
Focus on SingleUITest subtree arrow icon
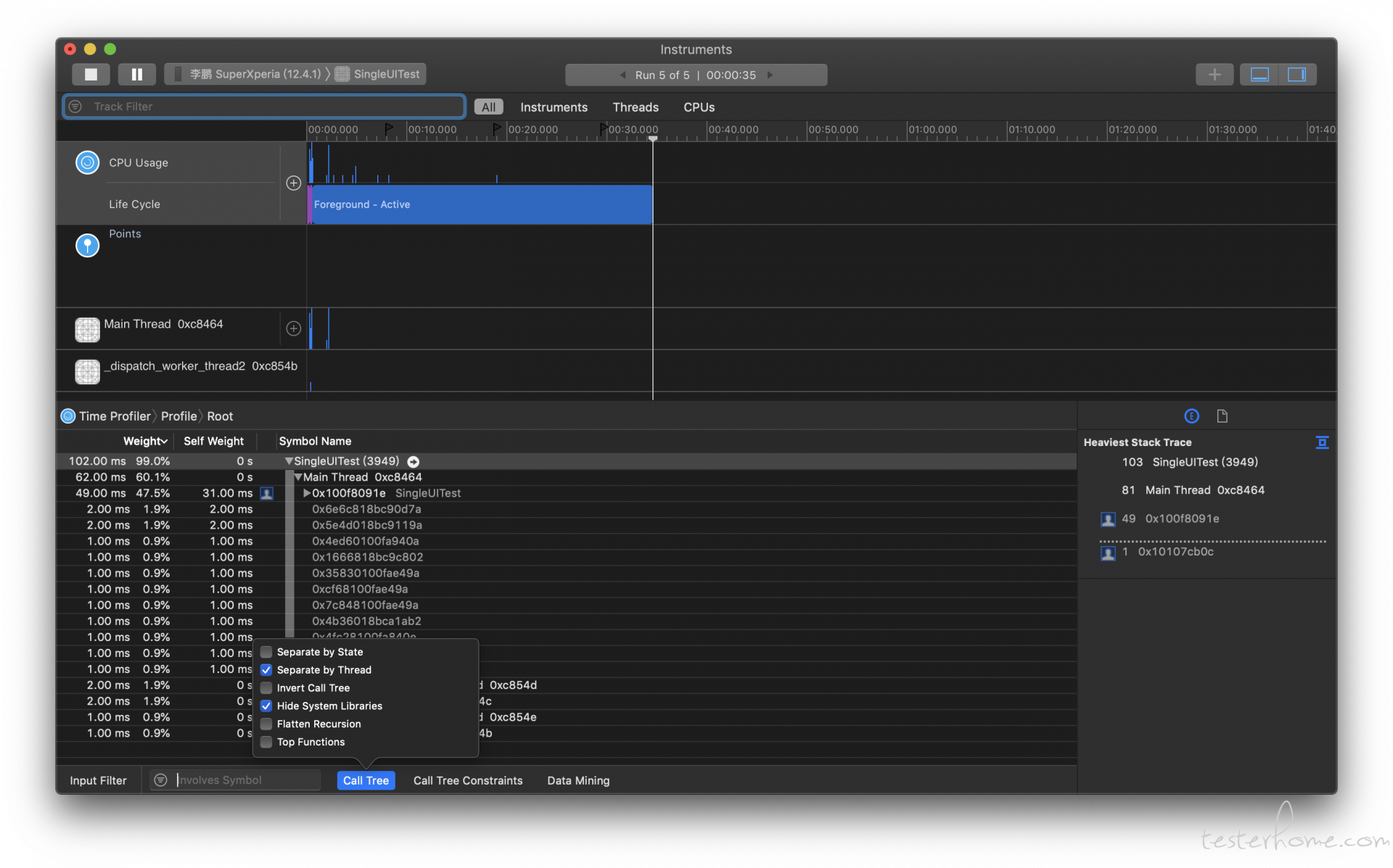click(413, 462)
